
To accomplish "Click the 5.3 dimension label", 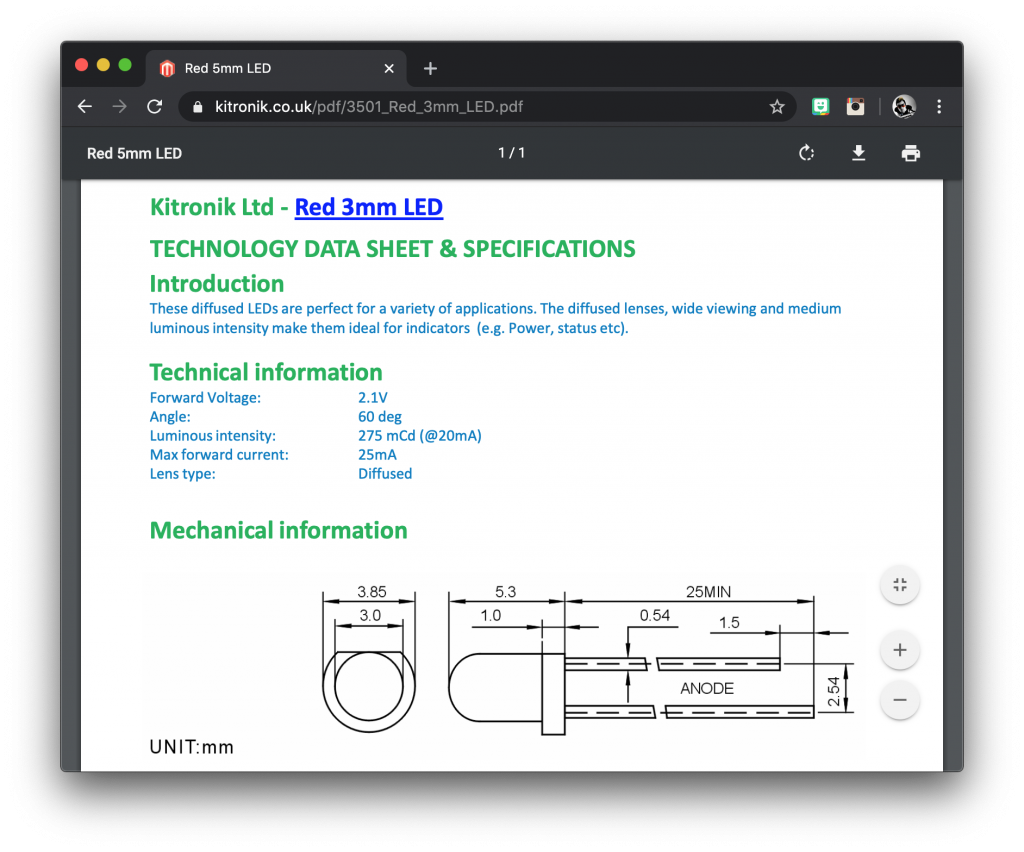I will click(x=505, y=592).
